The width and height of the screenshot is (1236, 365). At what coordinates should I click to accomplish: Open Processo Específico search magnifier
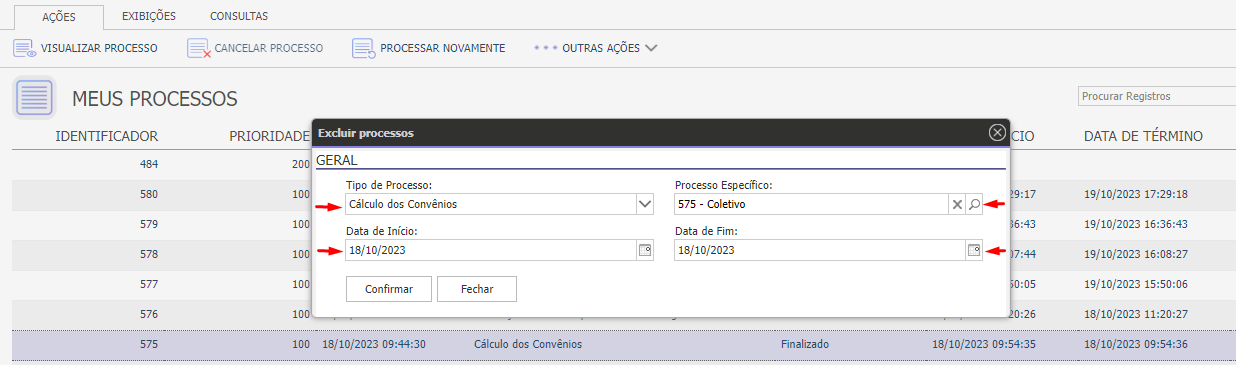(x=974, y=204)
